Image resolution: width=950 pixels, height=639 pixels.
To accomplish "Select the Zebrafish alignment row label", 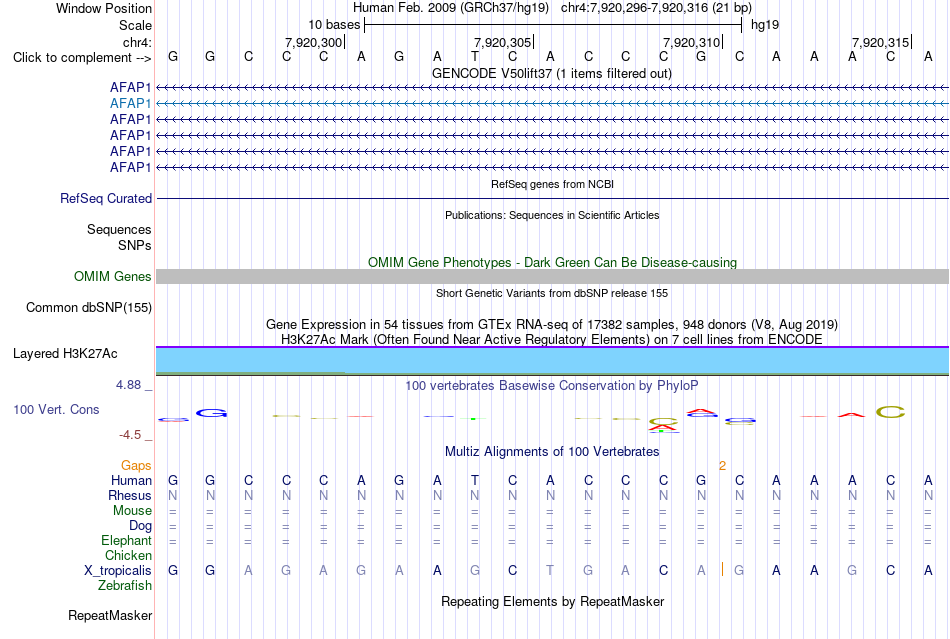I will pos(125,586).
